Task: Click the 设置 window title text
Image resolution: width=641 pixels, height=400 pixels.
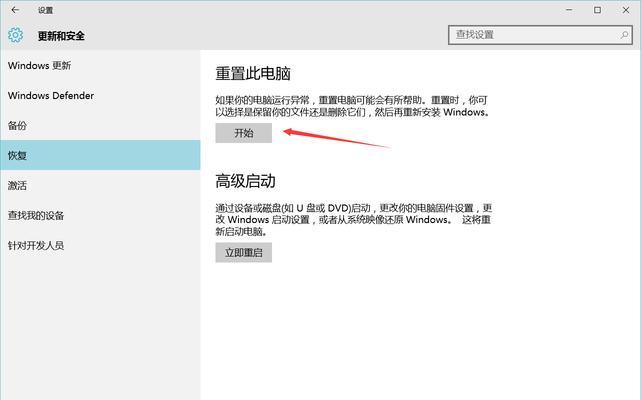Action: click(45, 10)
